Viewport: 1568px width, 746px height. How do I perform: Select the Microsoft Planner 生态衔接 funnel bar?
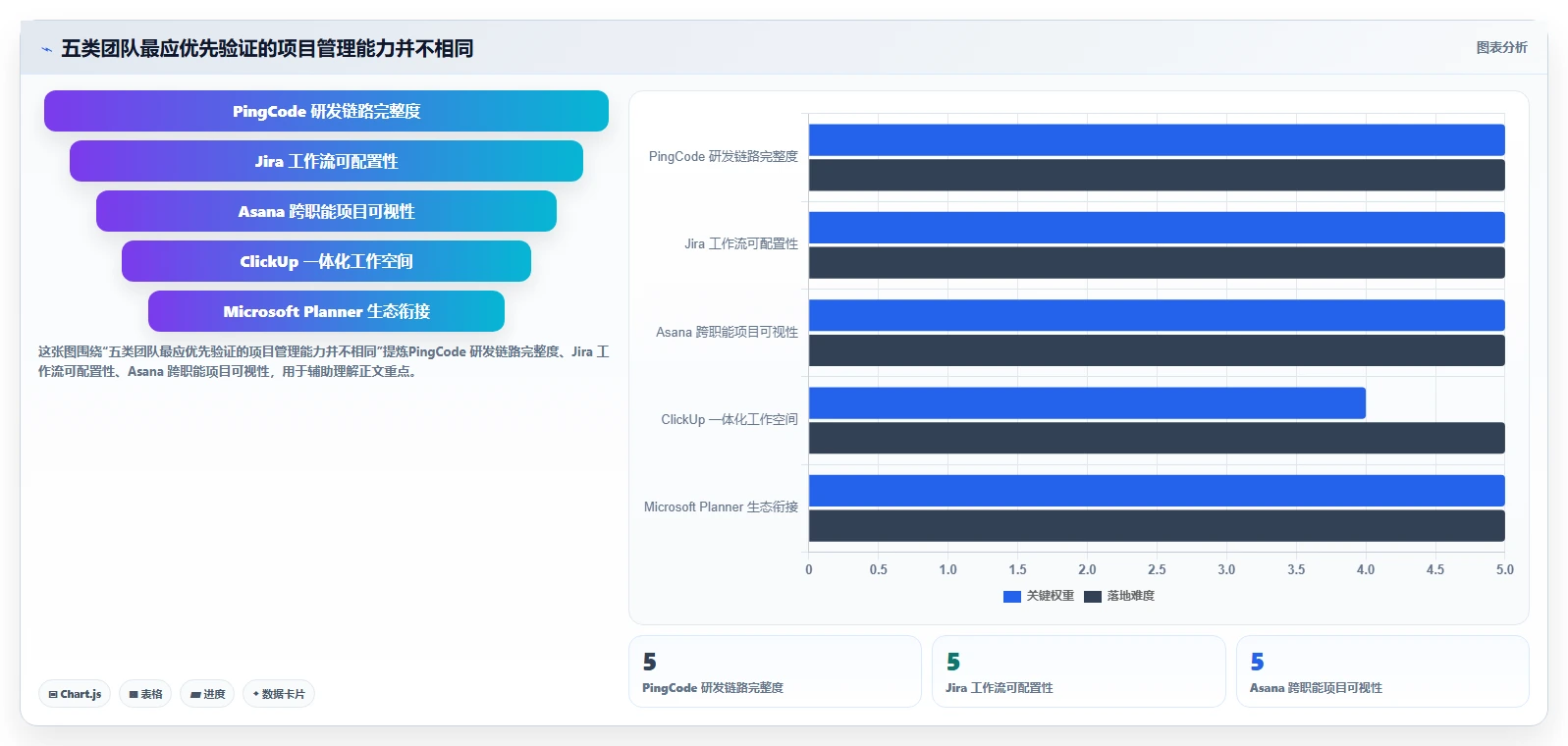click(326, 311)
